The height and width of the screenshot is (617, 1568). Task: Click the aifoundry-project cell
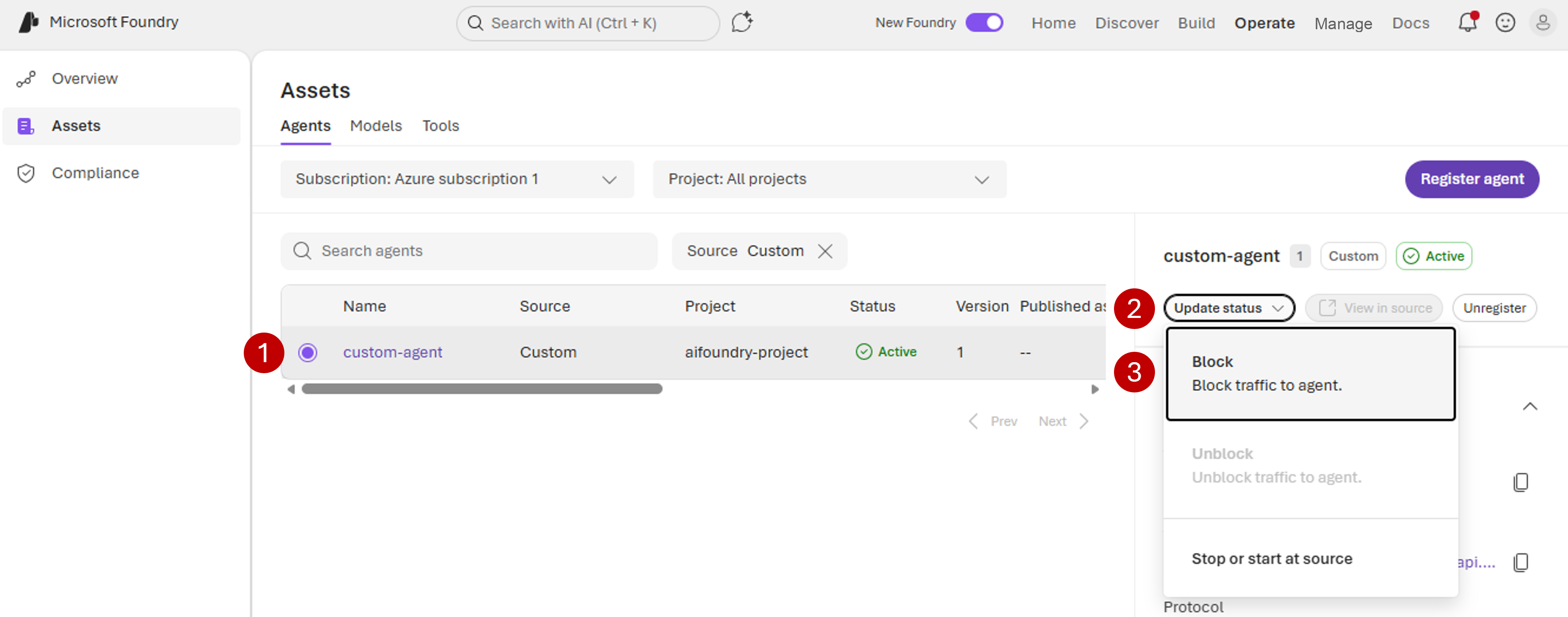pyautogui.click(x=746, y=352)
